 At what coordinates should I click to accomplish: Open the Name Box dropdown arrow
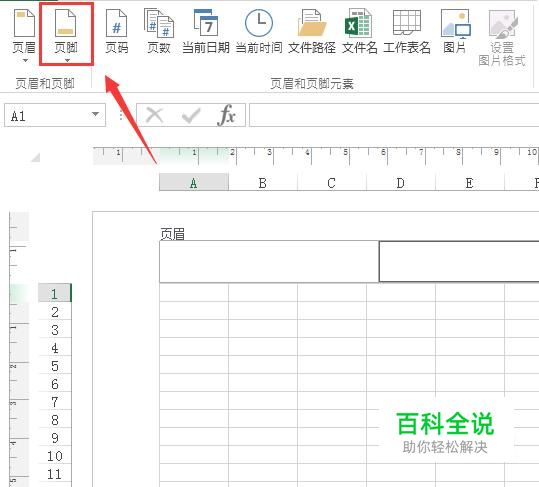96,114
